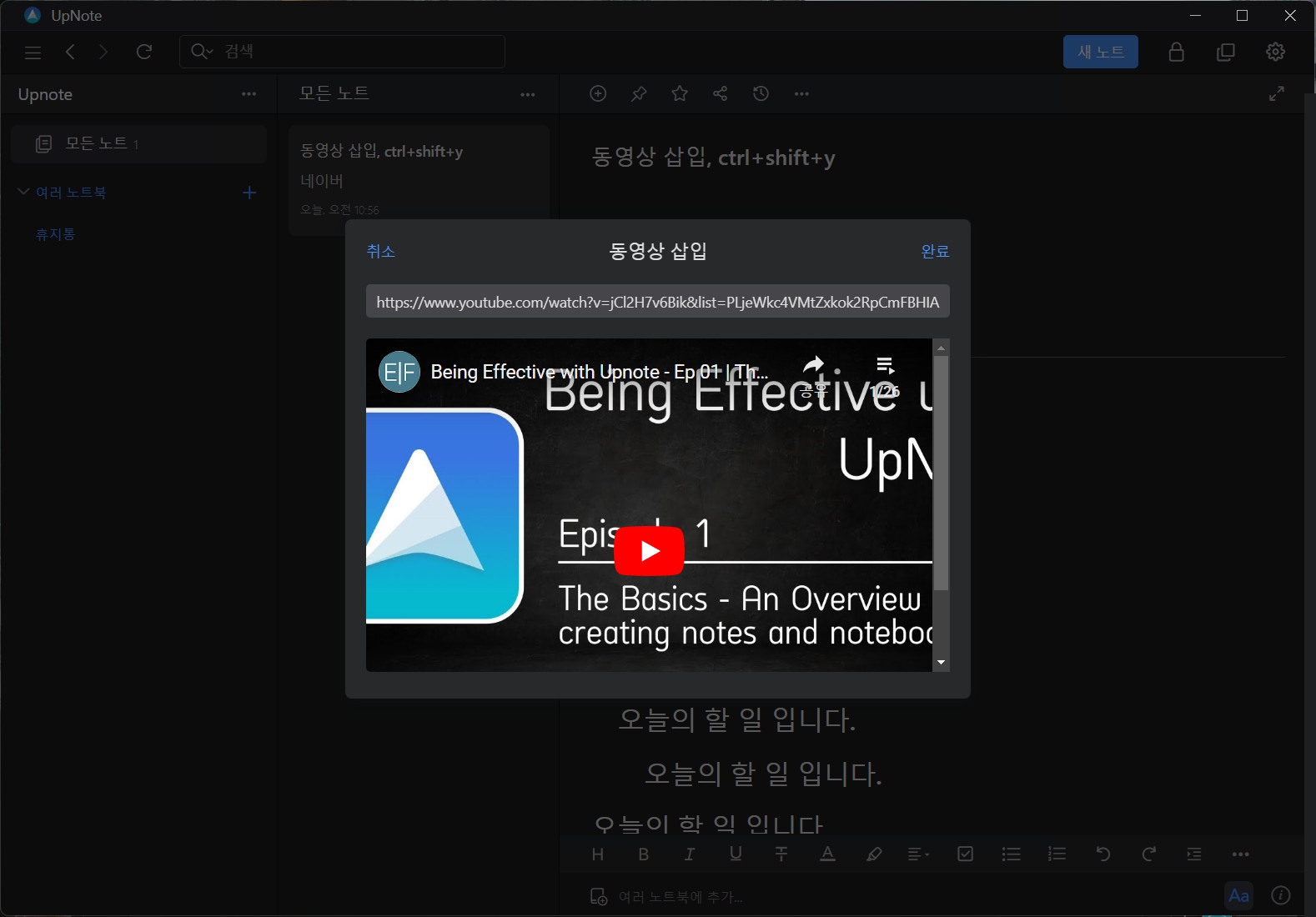Open the note version history icon
The width and height of the screenshot is (1316, 917).
(761, 93)
